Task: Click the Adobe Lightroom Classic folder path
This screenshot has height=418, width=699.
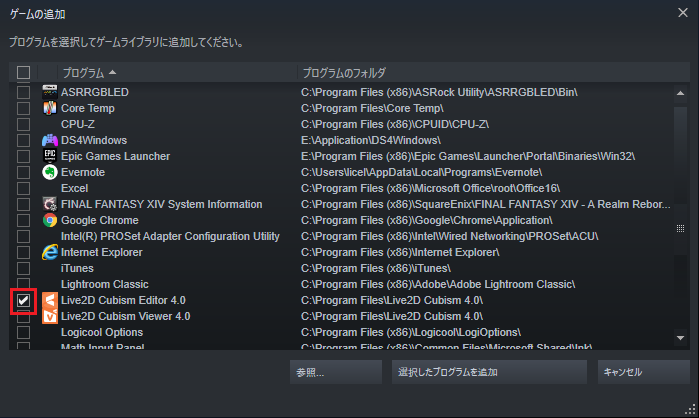Action: point(438,284)
